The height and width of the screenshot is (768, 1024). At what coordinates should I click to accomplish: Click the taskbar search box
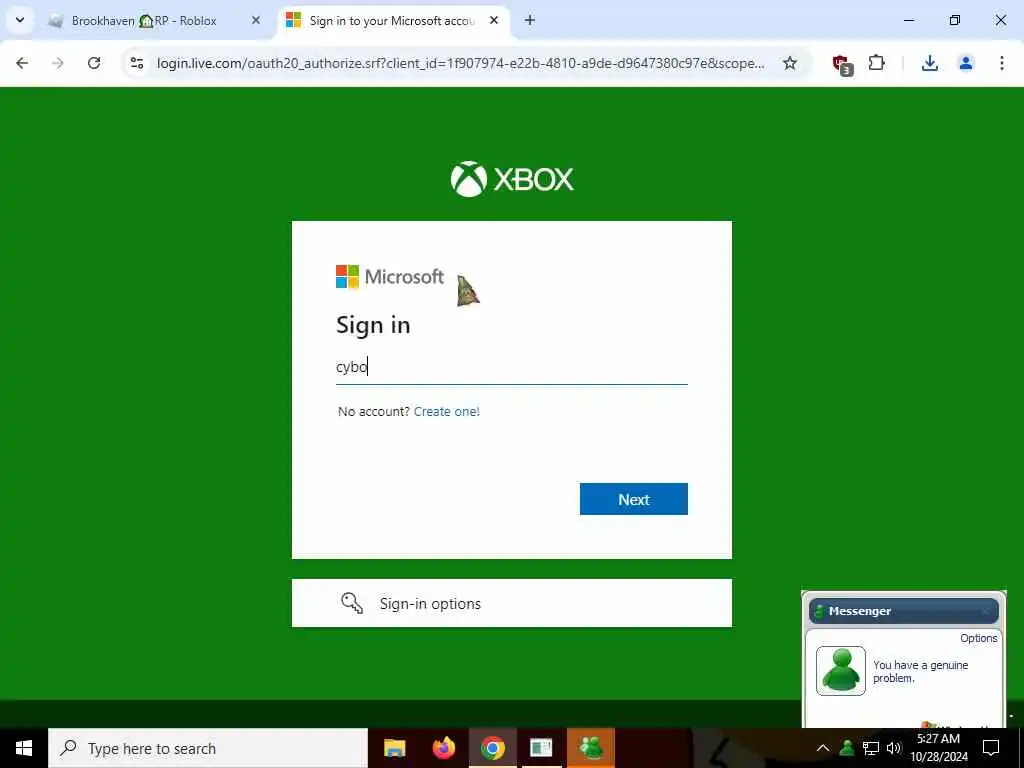tap(208, 748)
